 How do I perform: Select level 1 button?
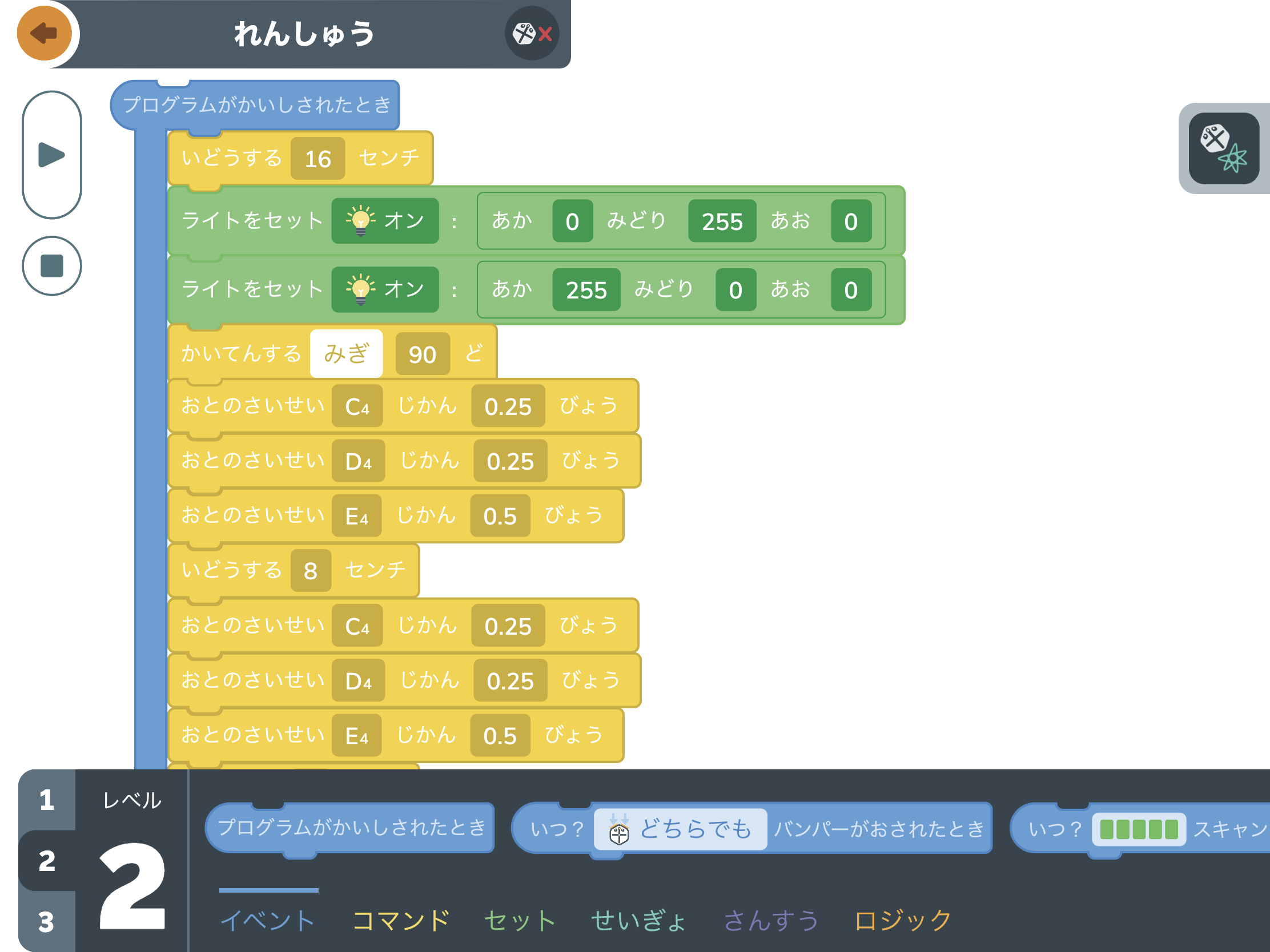point(47,800)
